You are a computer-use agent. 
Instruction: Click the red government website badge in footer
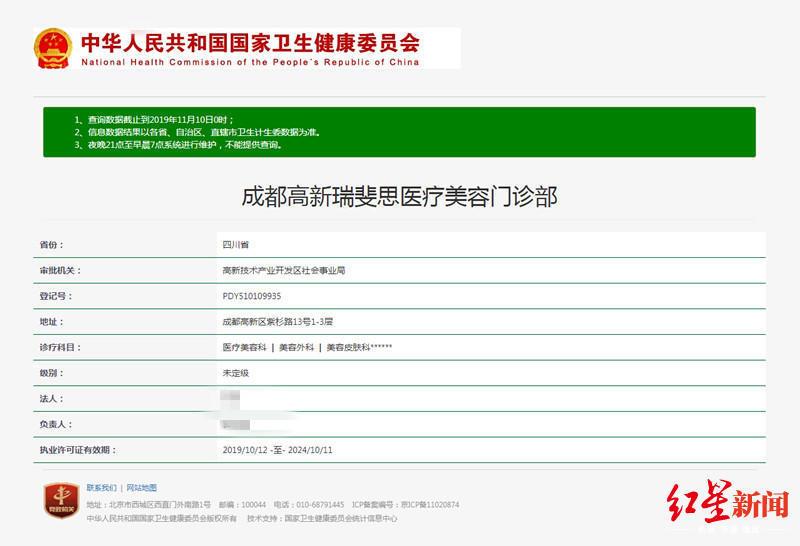[61, 499]
